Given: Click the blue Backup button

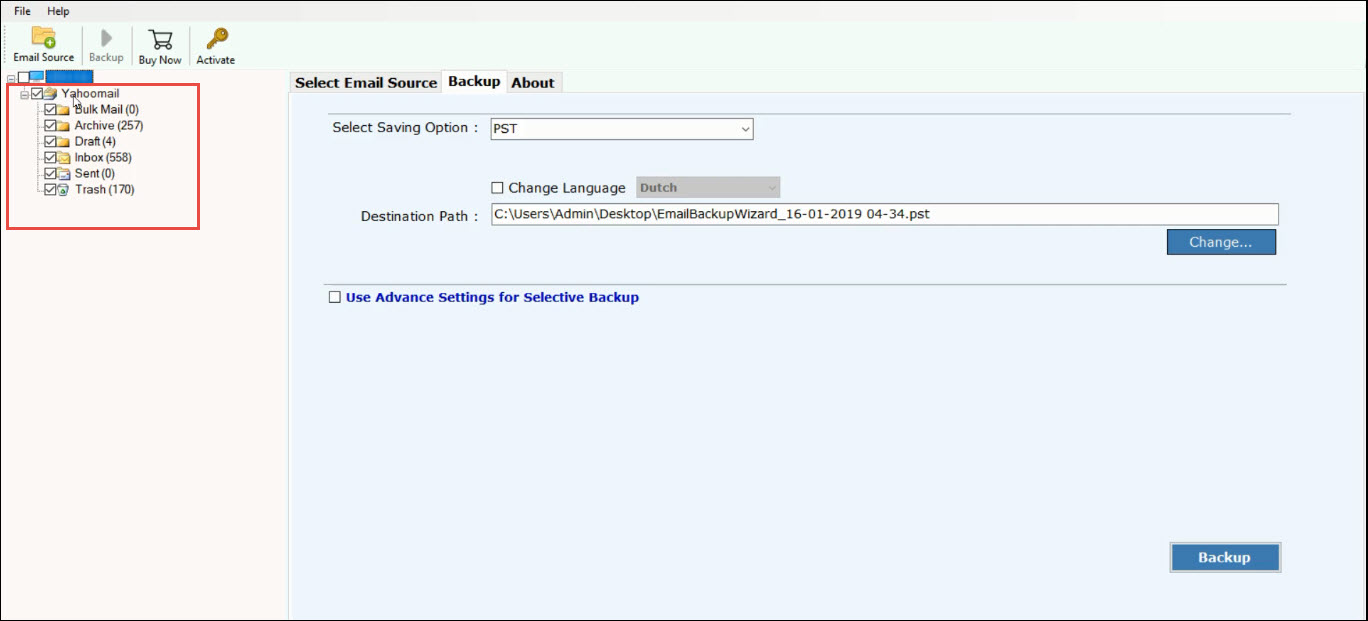Looking at the screenshot, I should click(x=1225, y=557).
